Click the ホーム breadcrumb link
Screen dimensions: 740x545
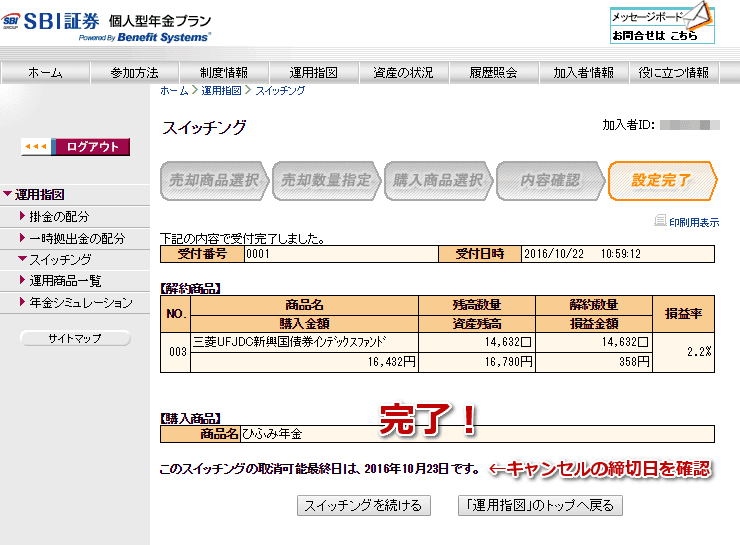(174, 91)
